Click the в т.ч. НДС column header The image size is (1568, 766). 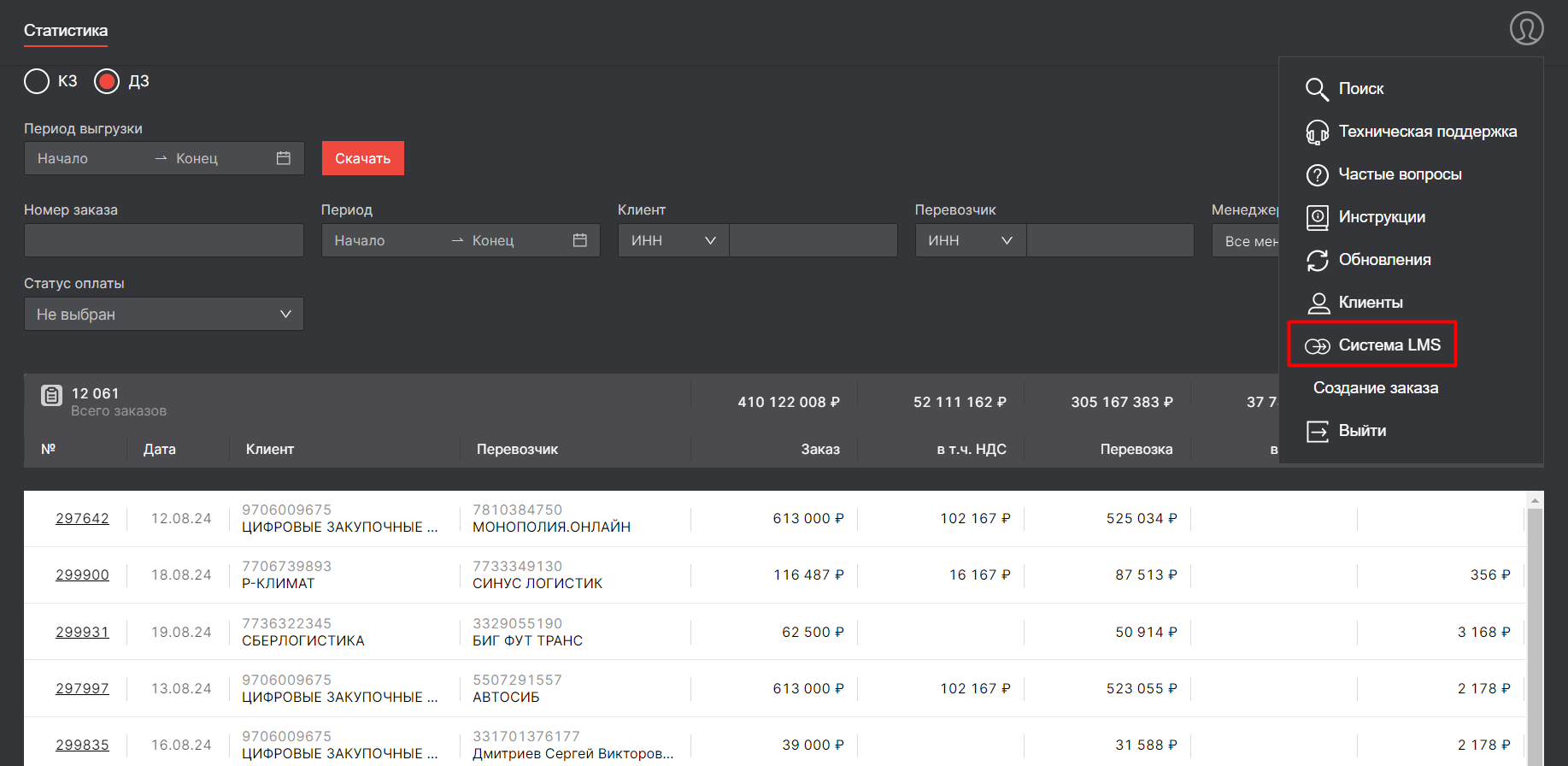pyautogui.click(x=972, y=449)
